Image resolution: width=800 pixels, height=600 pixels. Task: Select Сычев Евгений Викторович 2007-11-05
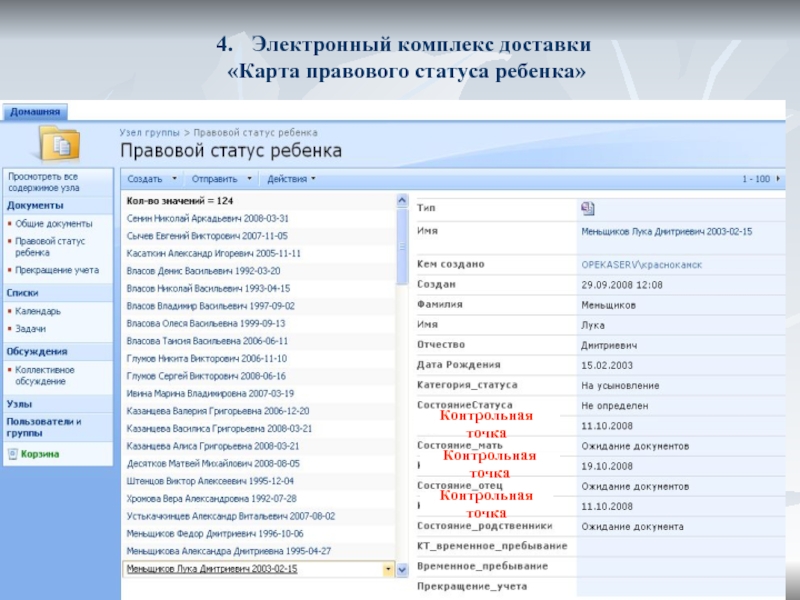(207, 236)
